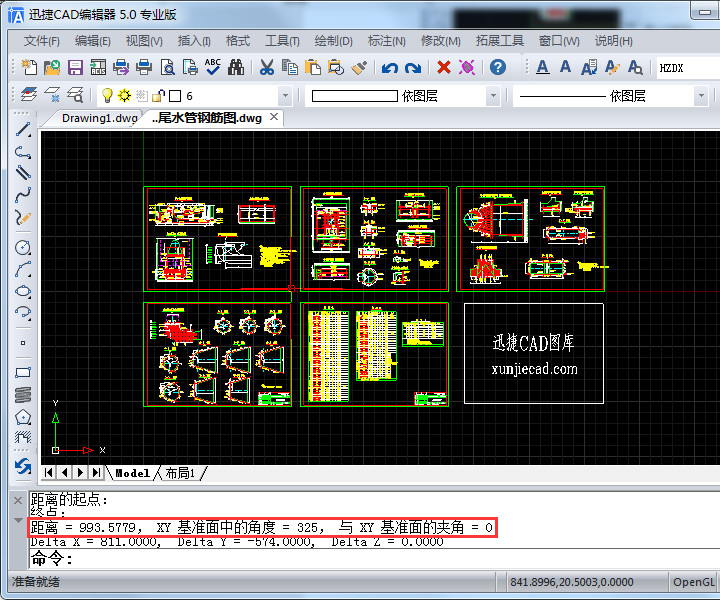Screen dimensions: 720x600
Task: Select the Polygon tool
Action: (23, 417)
